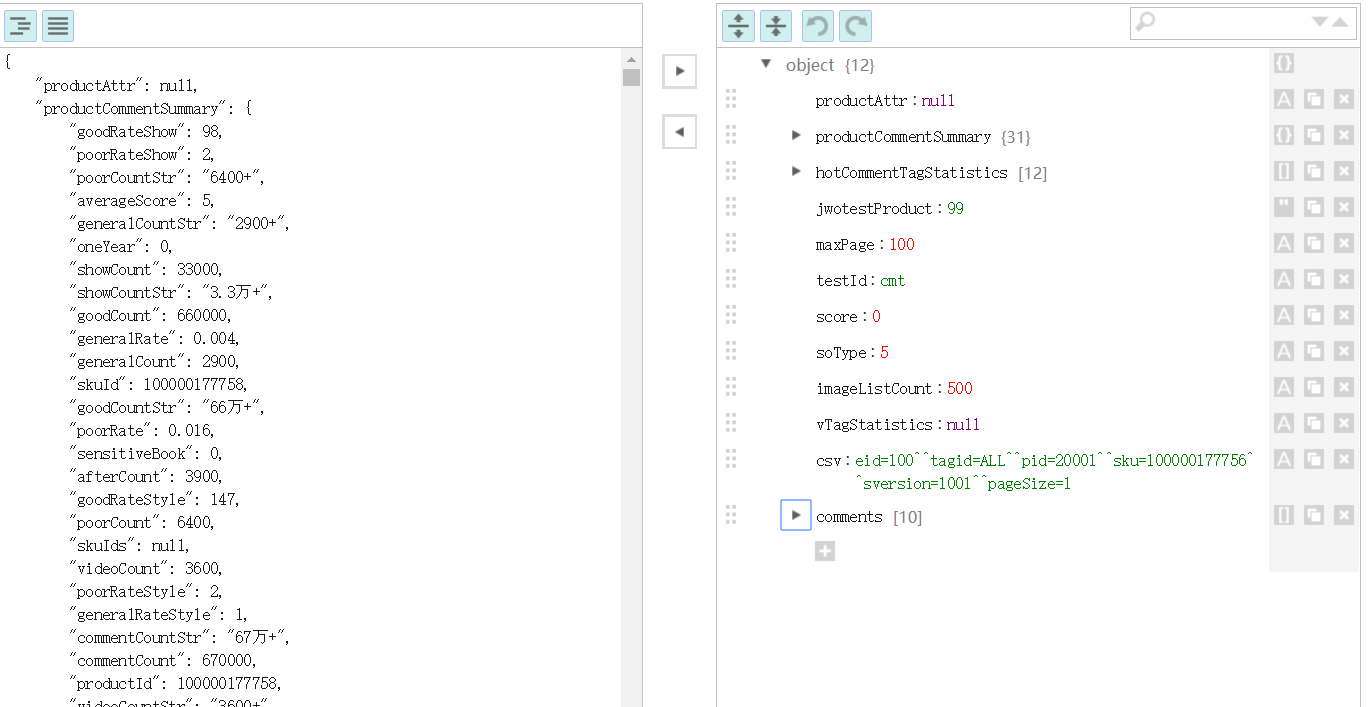Click "showCountStr": "3.3万+" line in text panel

pos(170,292)
